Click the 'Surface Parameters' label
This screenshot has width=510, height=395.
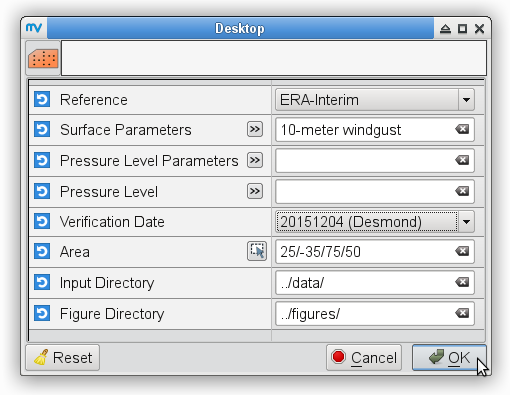126,130
